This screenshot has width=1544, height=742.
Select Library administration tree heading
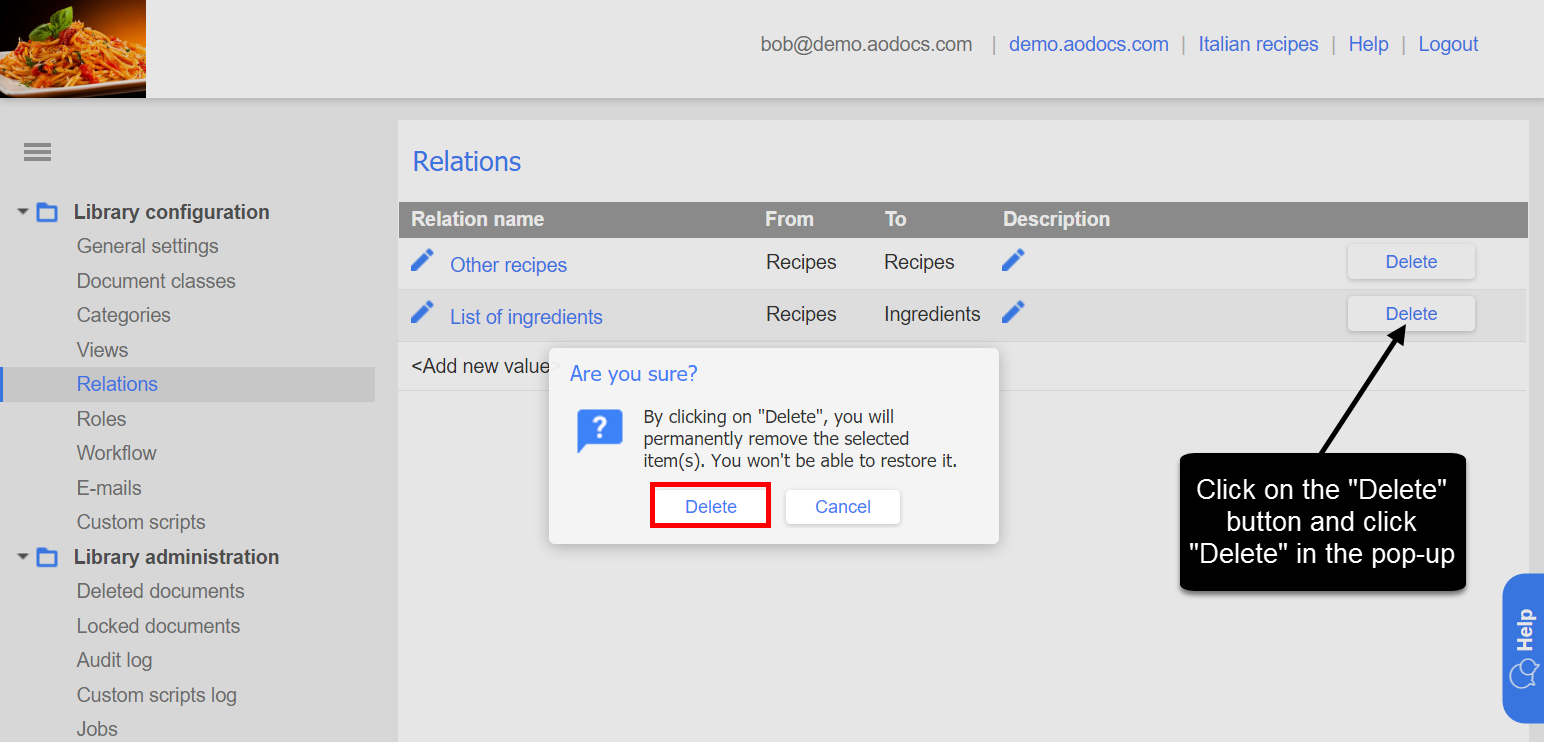click(x=176, y=557)
